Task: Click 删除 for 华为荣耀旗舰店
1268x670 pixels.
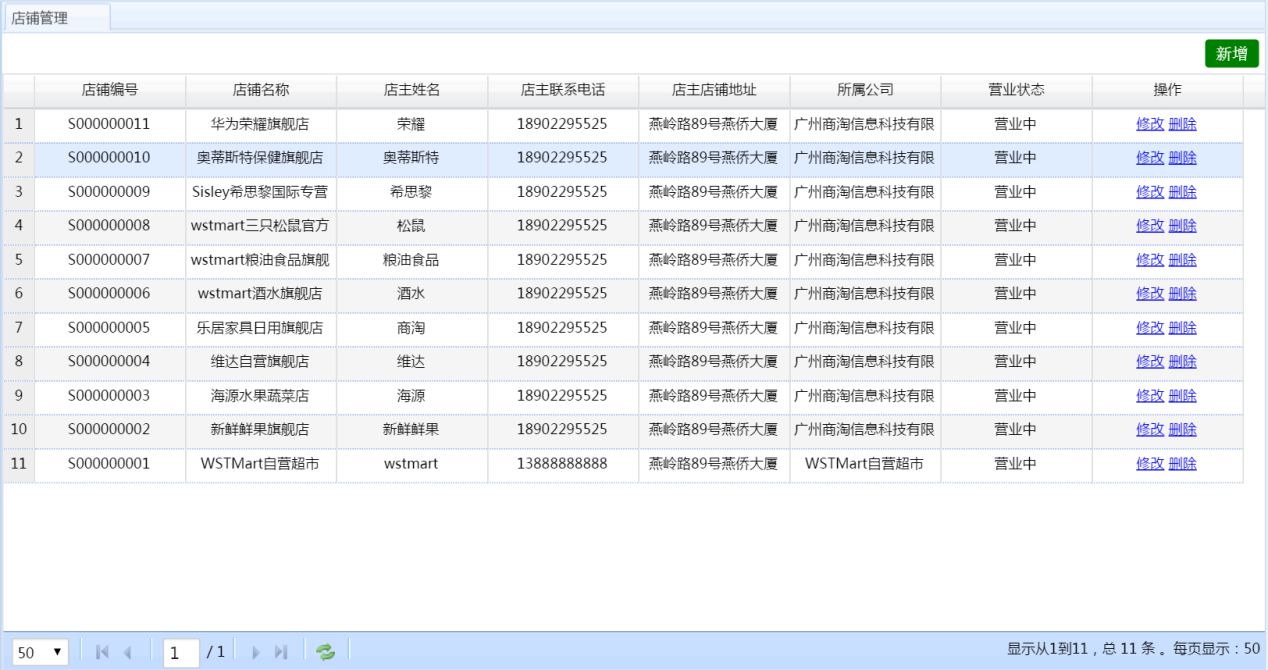Action: pyautogui.click(x=1182, y=125)
